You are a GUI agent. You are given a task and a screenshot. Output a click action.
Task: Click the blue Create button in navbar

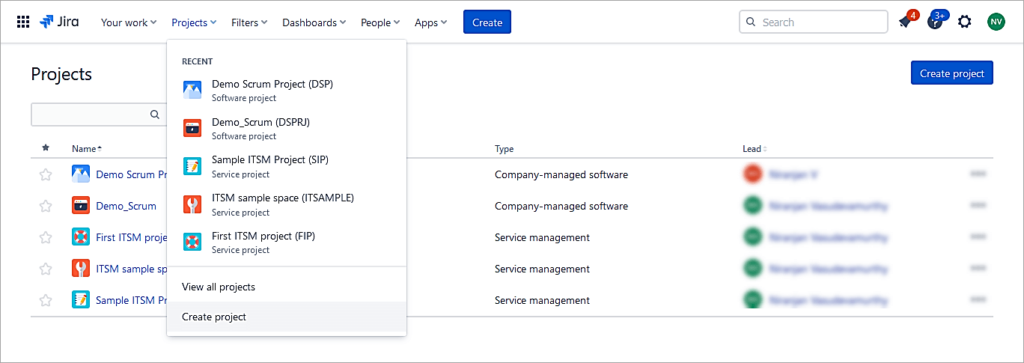tap(487, 22)
